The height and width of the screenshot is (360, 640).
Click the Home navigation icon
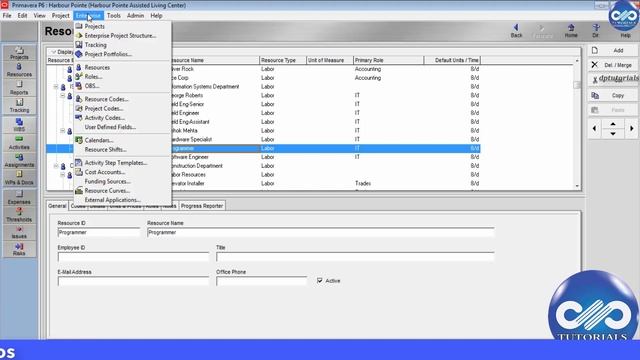pos(571,31)
